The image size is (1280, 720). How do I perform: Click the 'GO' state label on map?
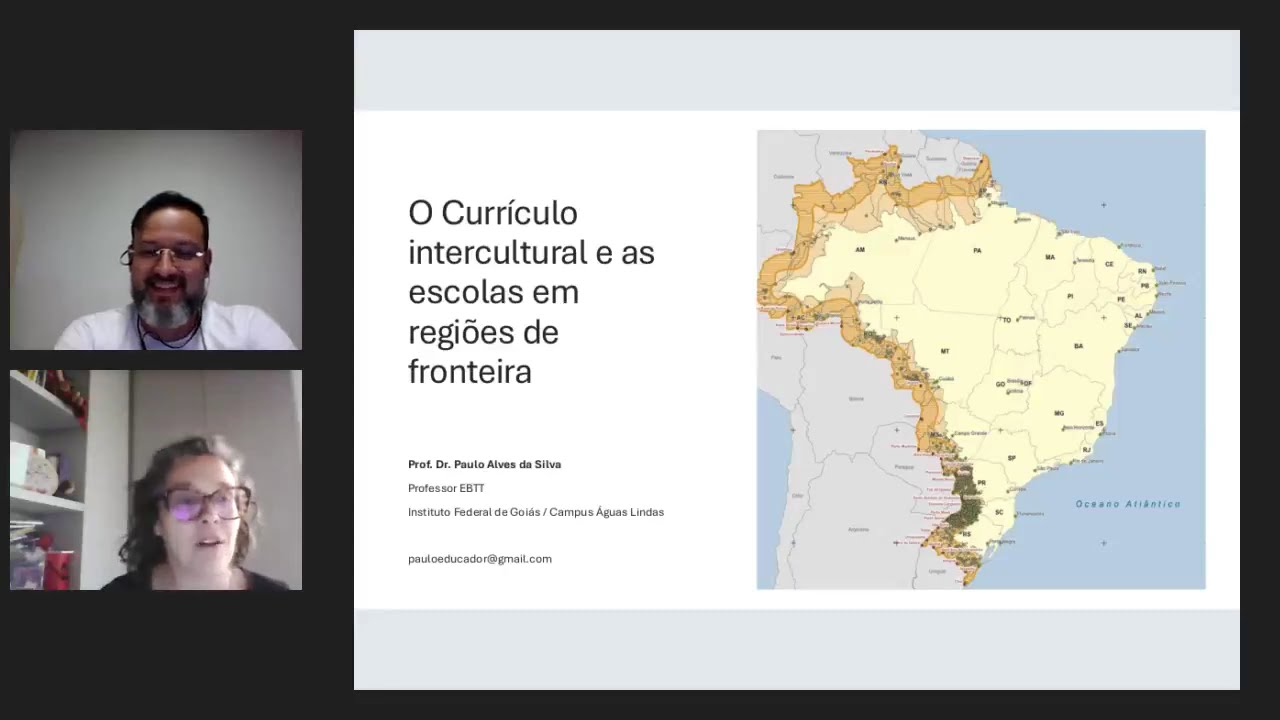[x=1000, y=384]
